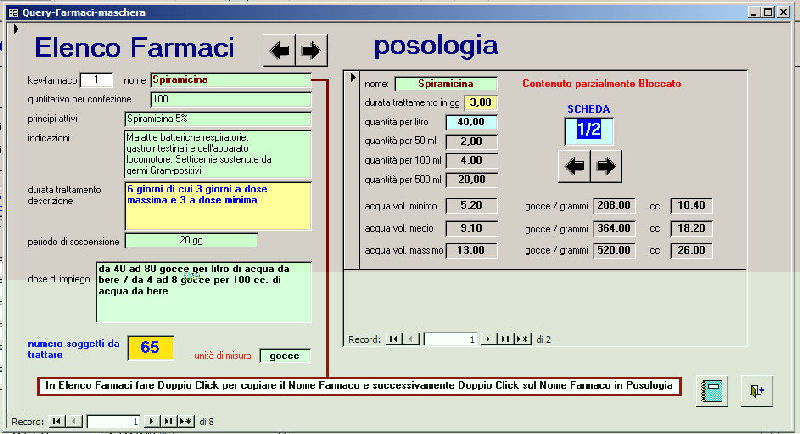800x434 pixels.
Task: Add new record in bottom main navigator
Action: pyautogui.click(x=185, y=422)
